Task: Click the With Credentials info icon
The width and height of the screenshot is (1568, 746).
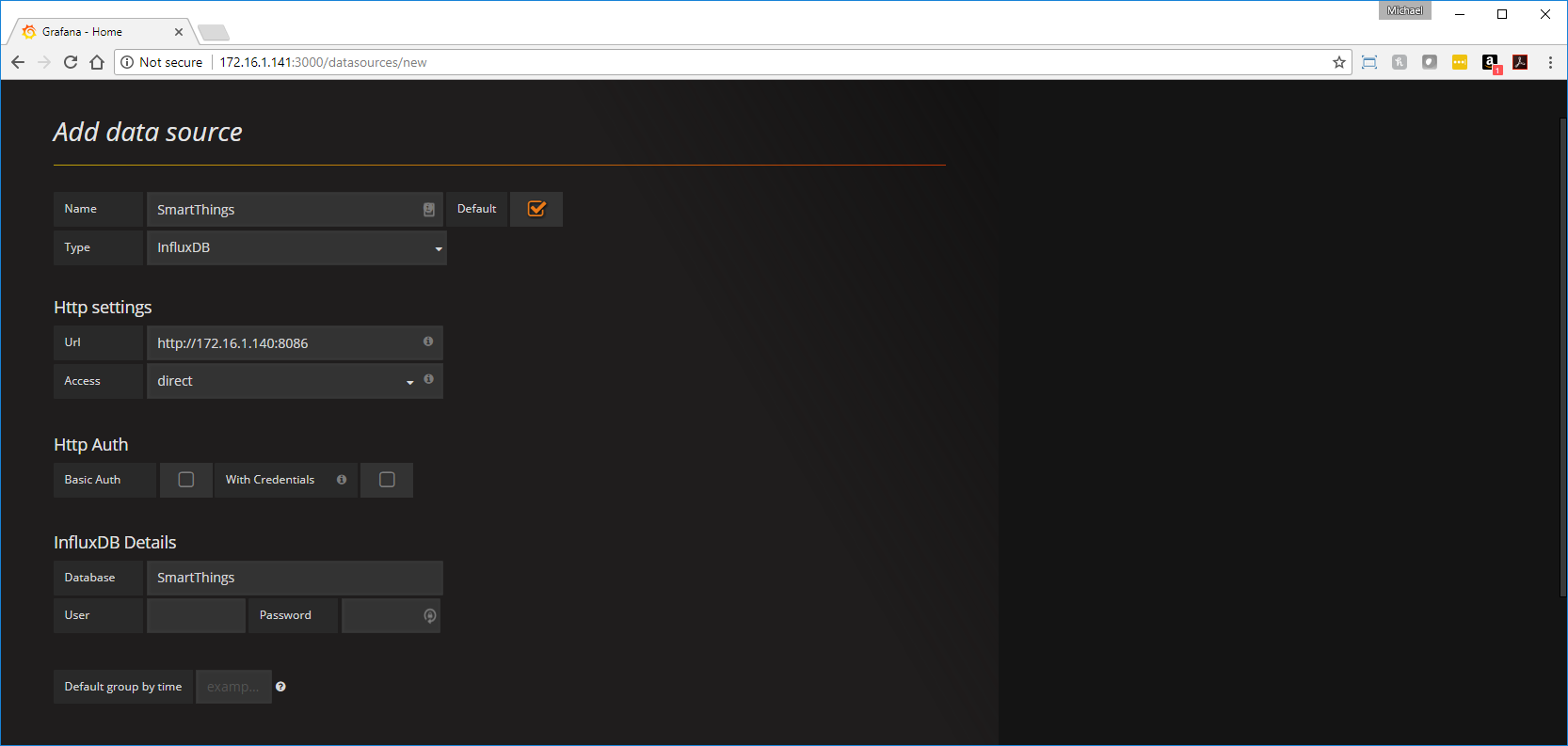Action: [x=342, y=480]
